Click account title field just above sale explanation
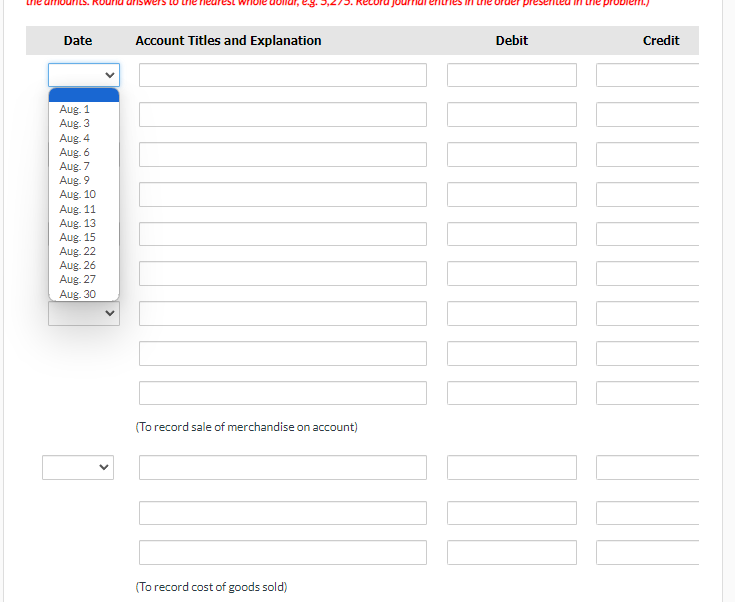Screen dimensions: 735x602 coord(283,393)
